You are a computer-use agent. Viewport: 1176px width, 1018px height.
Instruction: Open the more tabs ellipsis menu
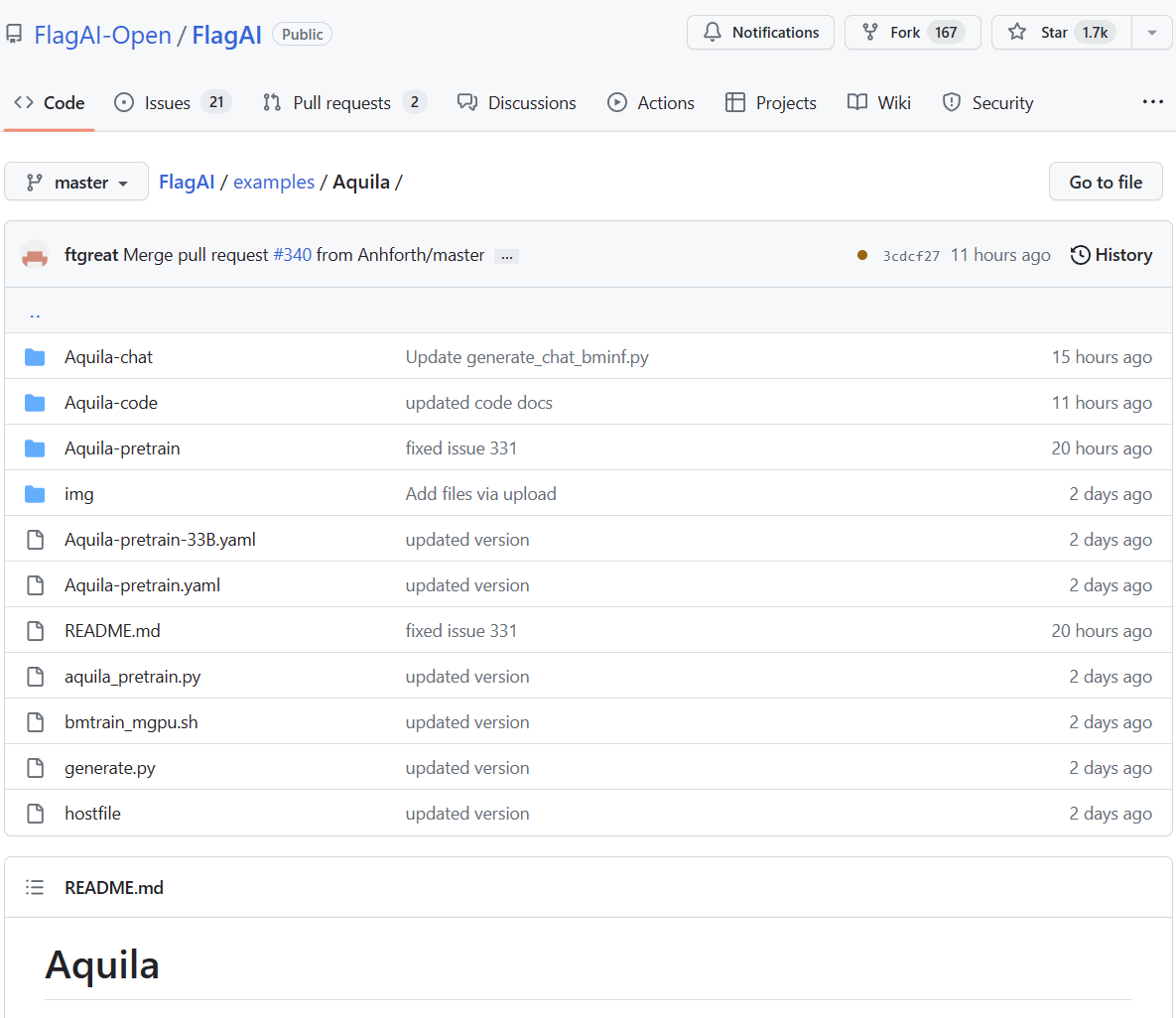pyautogui.click(x=1152, y=102)
